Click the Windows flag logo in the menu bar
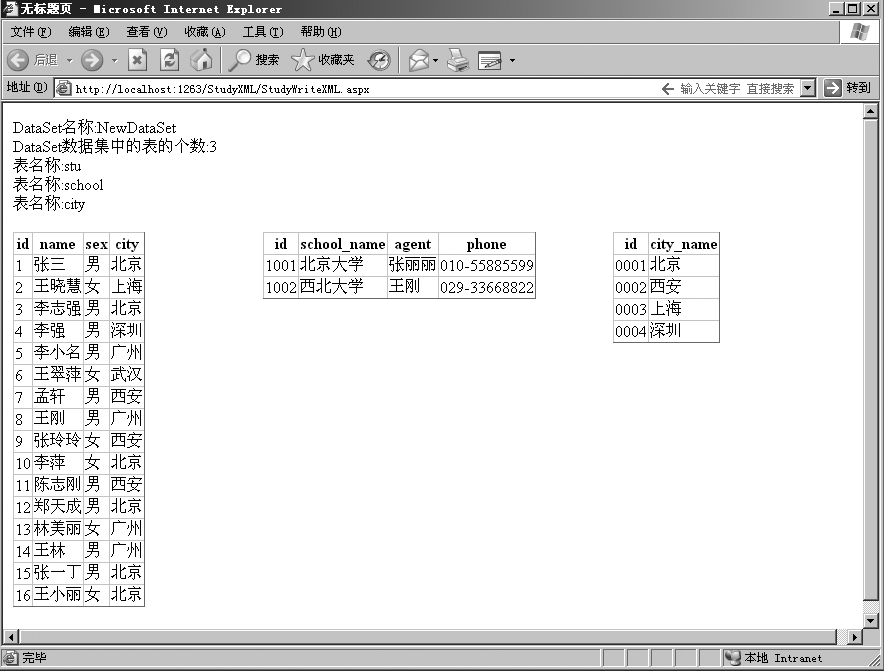The width and height of the screenshot is (889, 672). (x=860, y=32)
